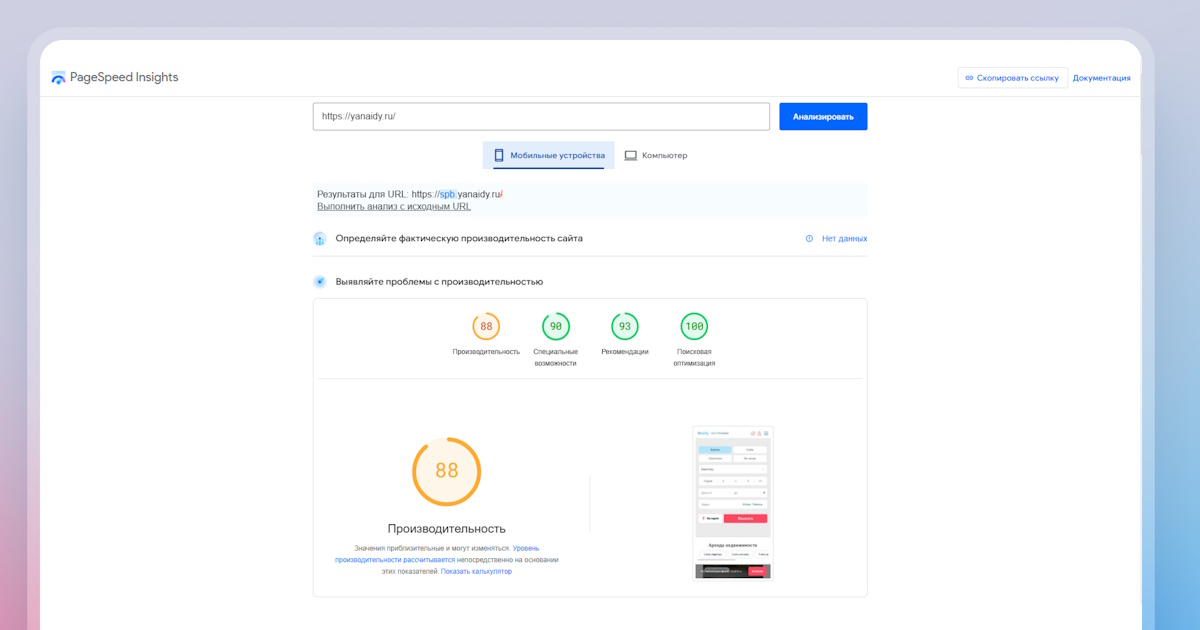This screenshot has height=630, width=1200.
Task: Click the heading "Определяйте фактическую производительность сайта"
Action: pyautogui.click(x=459, y=239)
